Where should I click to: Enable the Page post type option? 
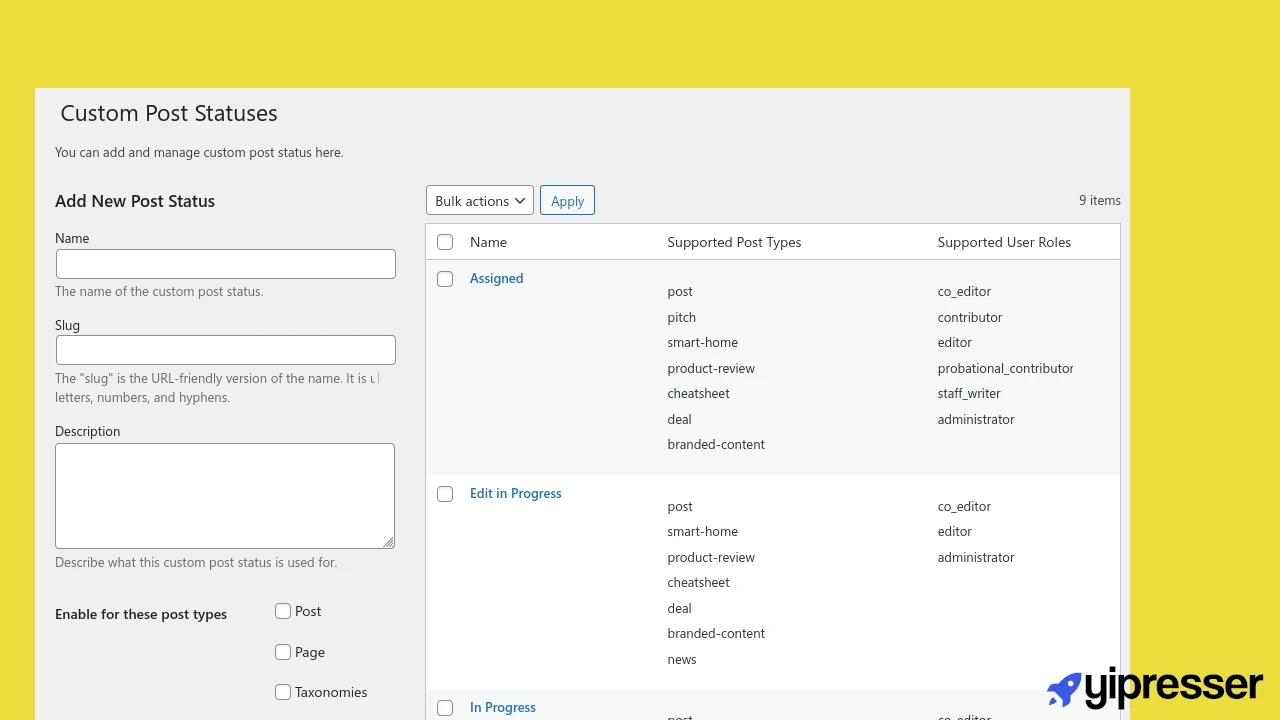(x=283, y=651)
